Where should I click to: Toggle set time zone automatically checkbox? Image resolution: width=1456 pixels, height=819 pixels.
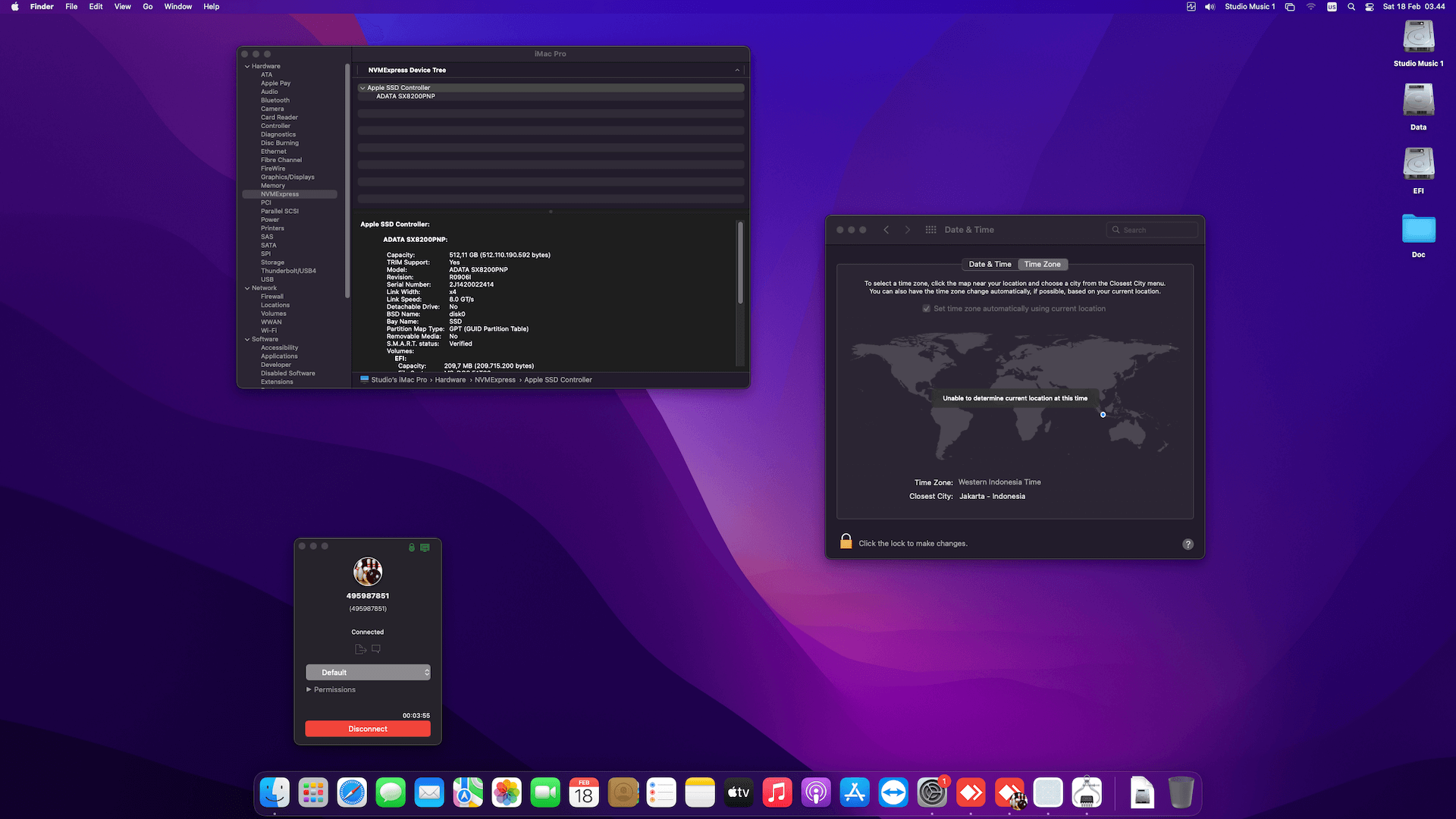926,309
